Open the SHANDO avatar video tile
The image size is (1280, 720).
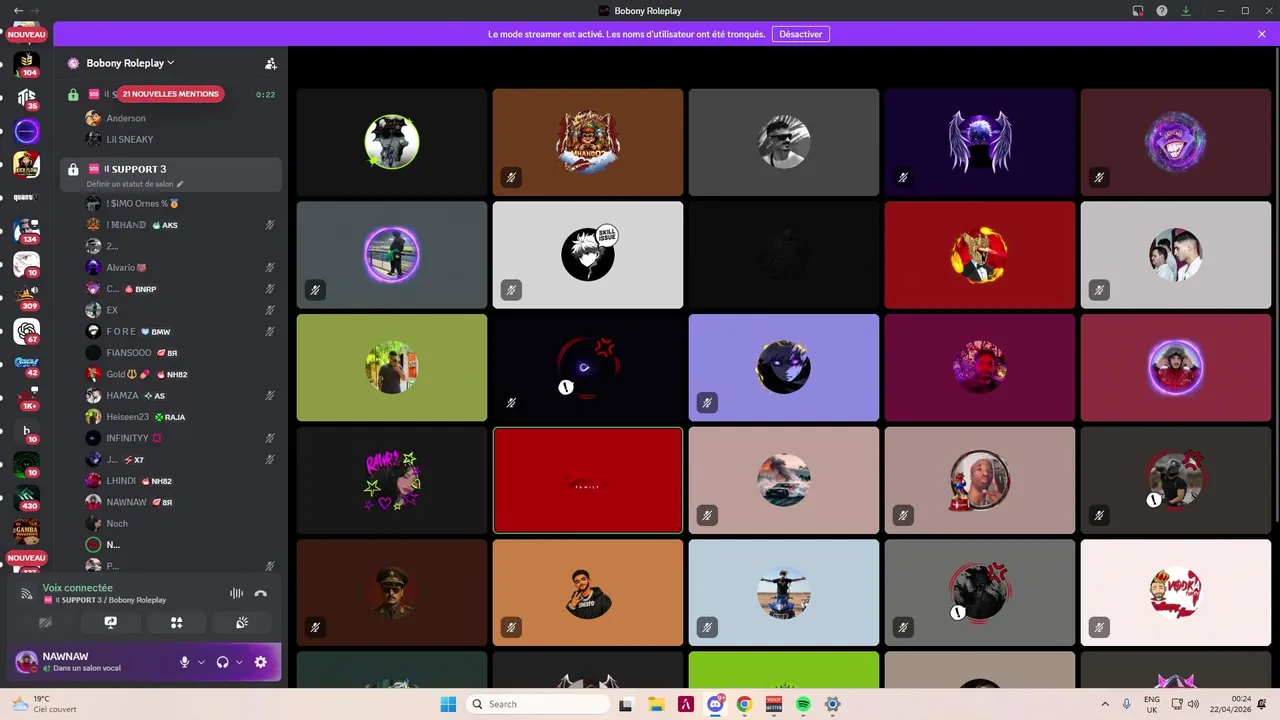click(x=588, y=142)
